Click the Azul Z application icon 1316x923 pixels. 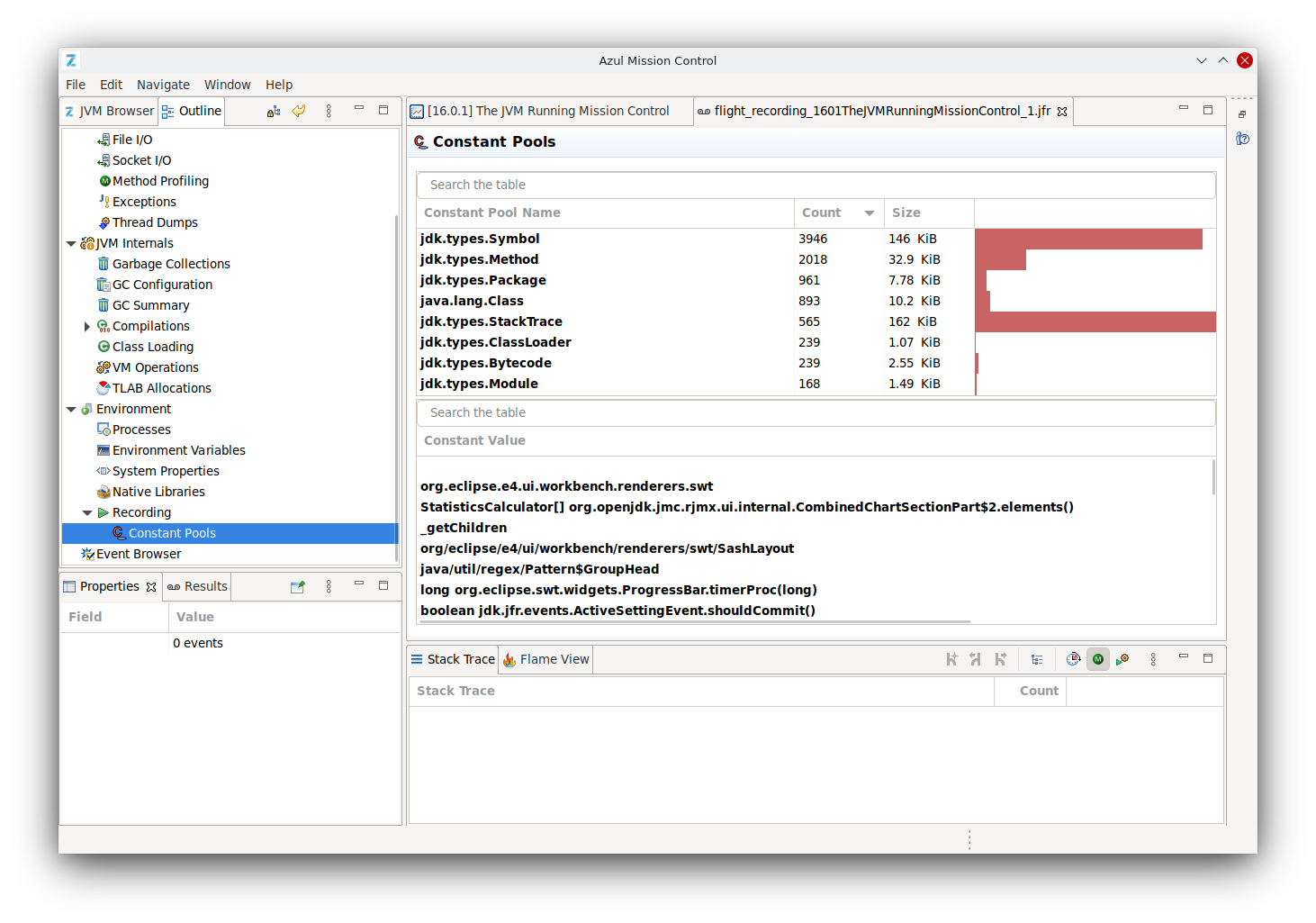pyautogui.click(x=71, y=60)
